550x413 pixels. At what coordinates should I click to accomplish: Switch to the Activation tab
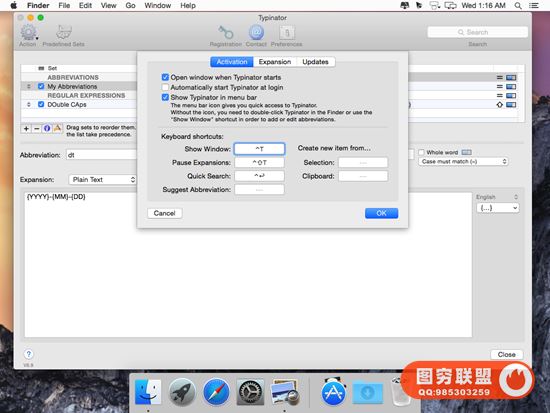coord(232,62)
